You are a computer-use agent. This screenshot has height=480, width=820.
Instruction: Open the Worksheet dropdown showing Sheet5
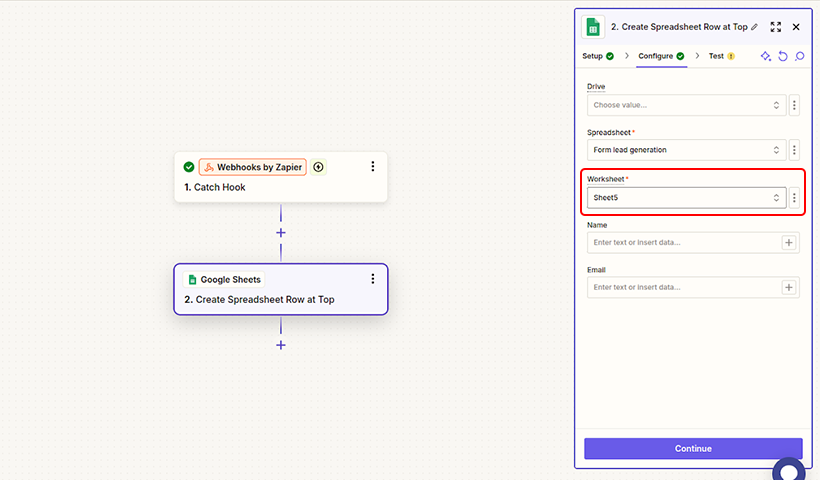[687, 198]
